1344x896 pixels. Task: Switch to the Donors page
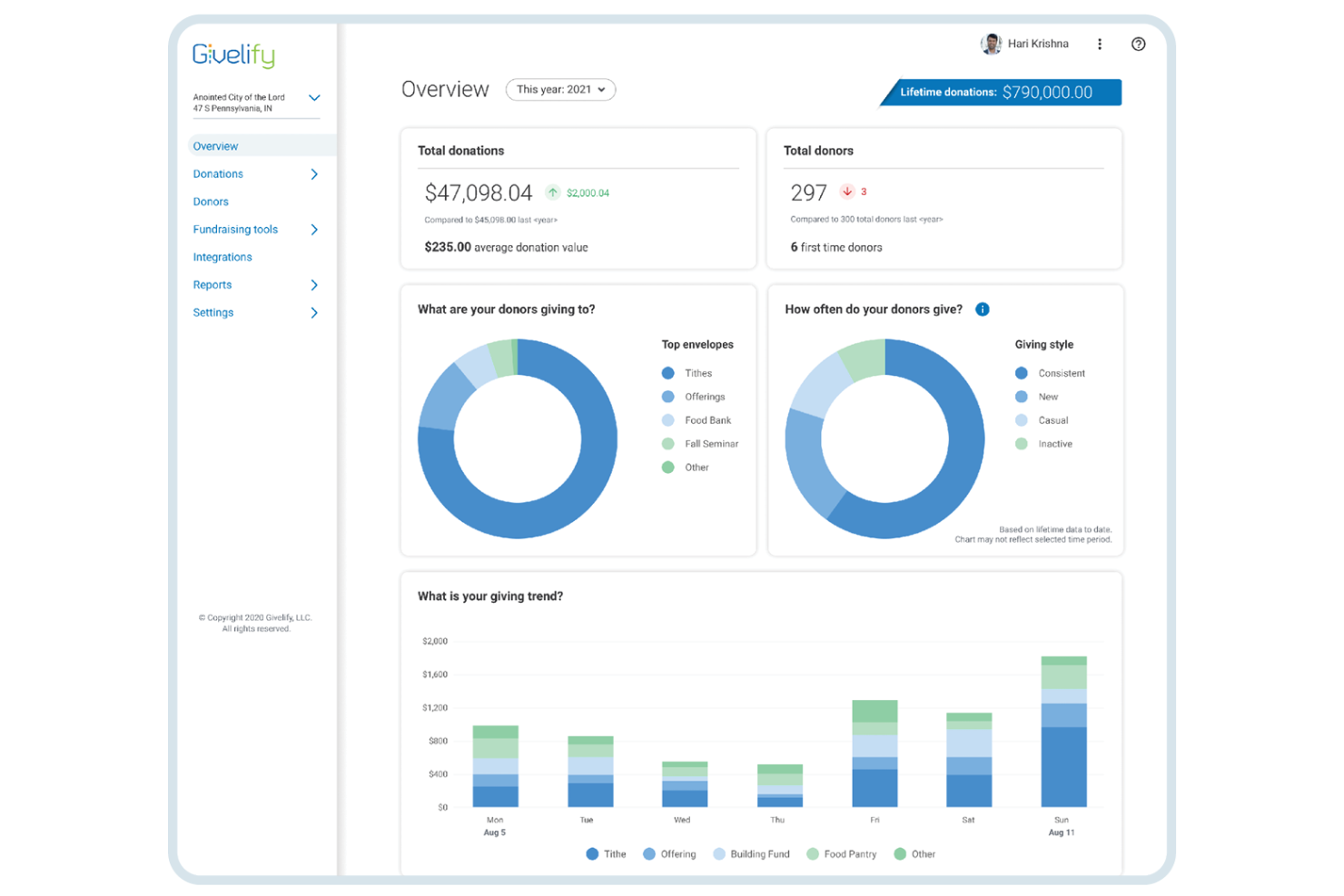tap(210, 201)
